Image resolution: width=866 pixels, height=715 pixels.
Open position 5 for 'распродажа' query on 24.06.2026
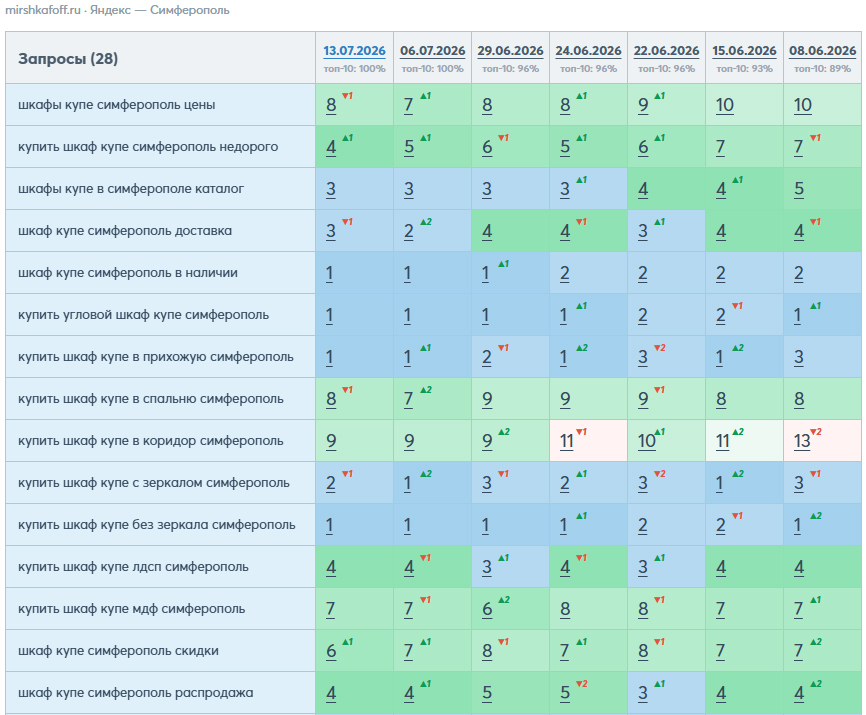pos(565,693)
